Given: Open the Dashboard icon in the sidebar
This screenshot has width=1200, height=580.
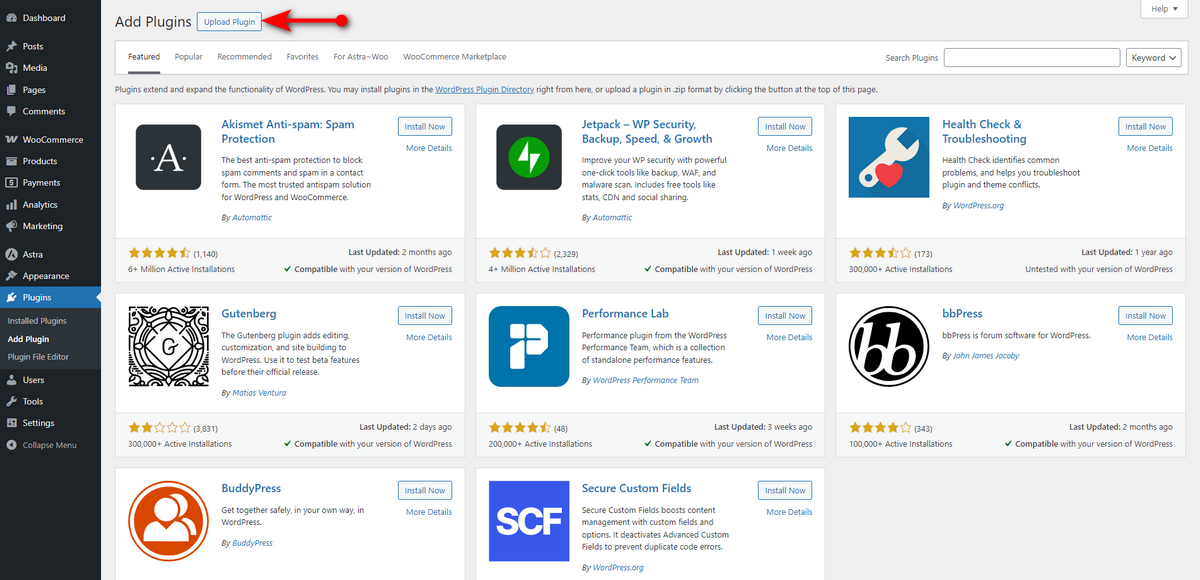Looking at the screenshot, I should pos(11,18).
